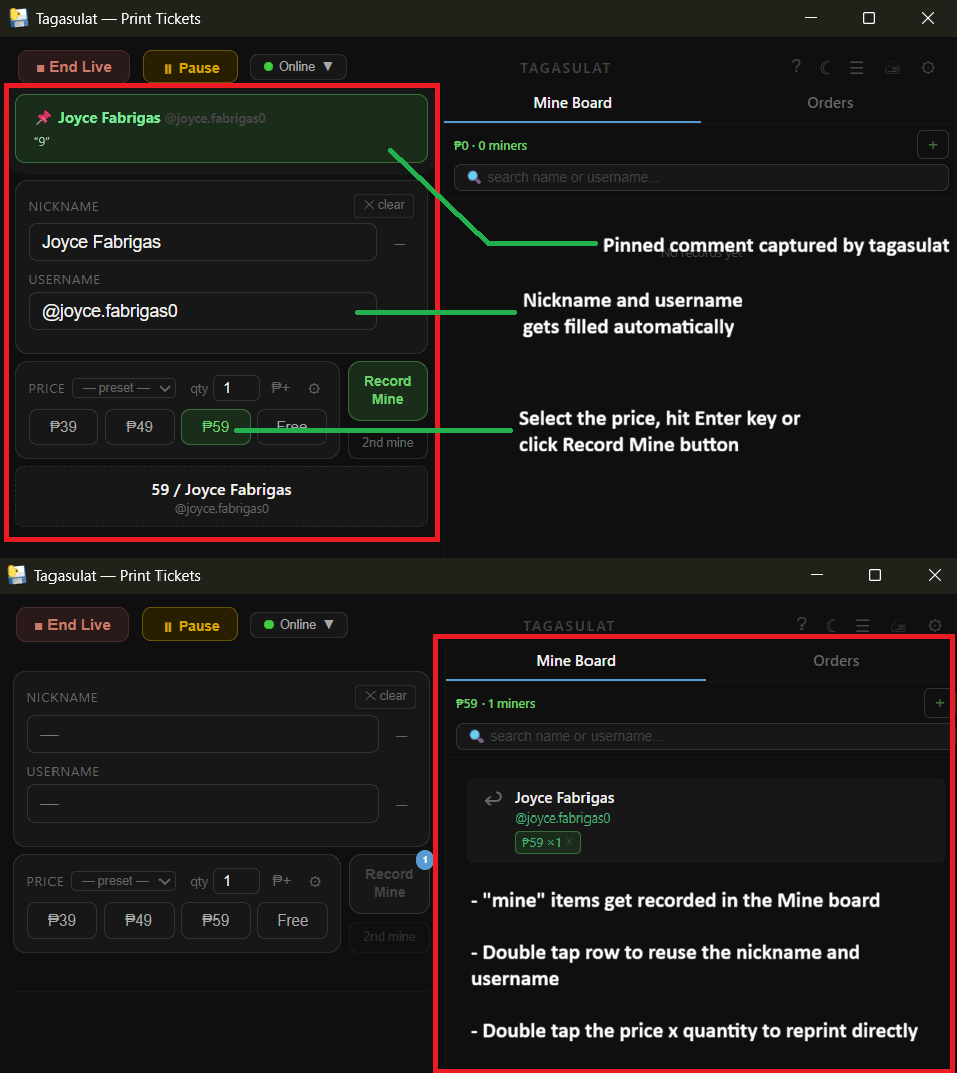Switch to Mine Board tab, 0-miners window

tap(572, 103)
